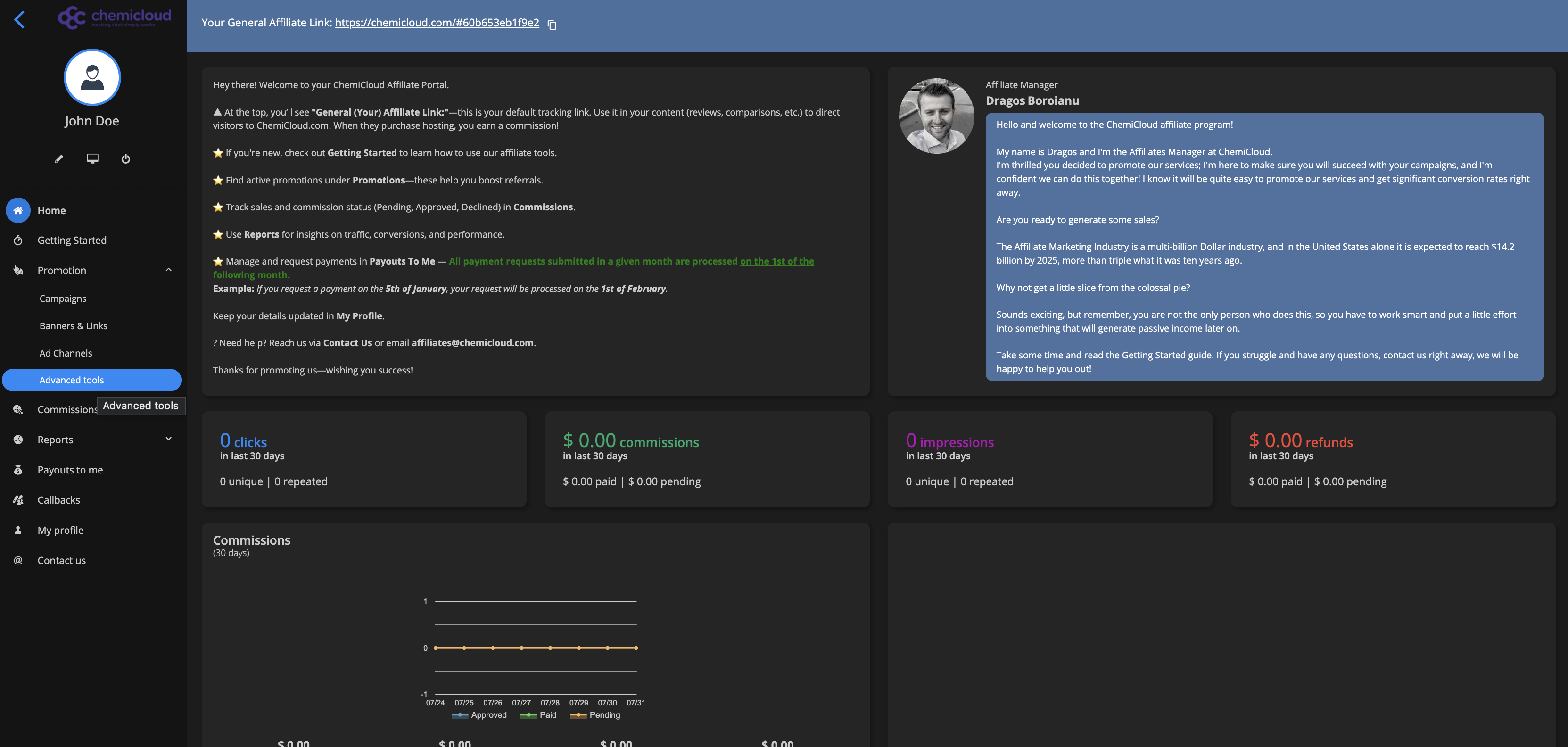Toggle Approved series in chart legend
The image size is (1568, 747).
tap(479, 715)
